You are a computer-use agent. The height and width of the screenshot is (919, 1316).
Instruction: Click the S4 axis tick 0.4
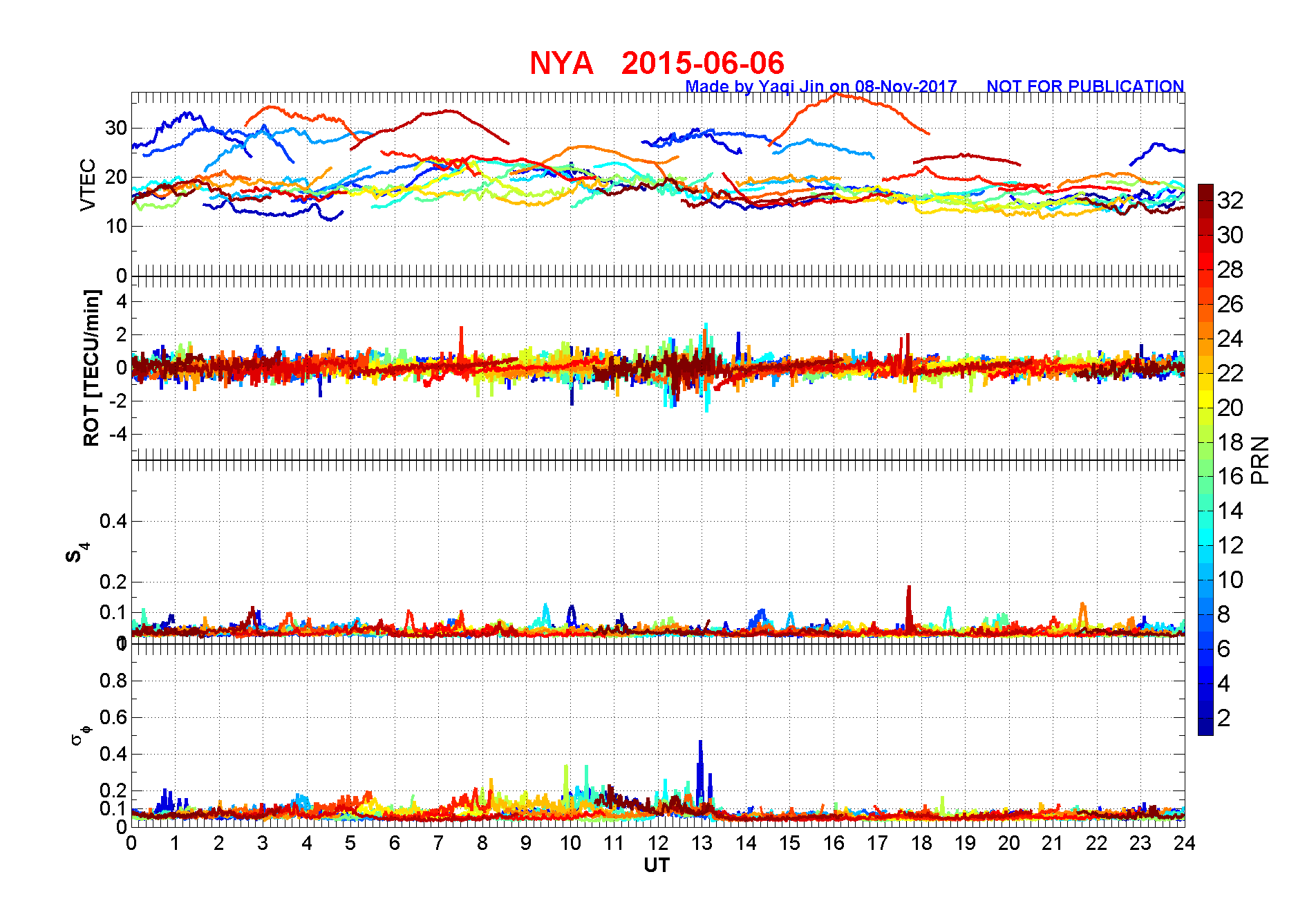point(113,521)
